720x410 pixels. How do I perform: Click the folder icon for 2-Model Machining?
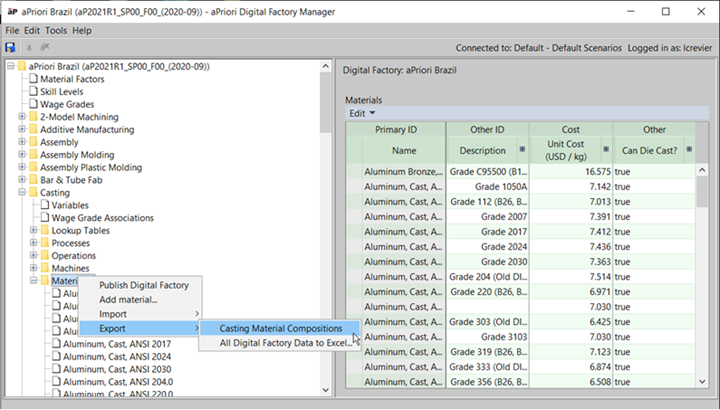point(33,117)
